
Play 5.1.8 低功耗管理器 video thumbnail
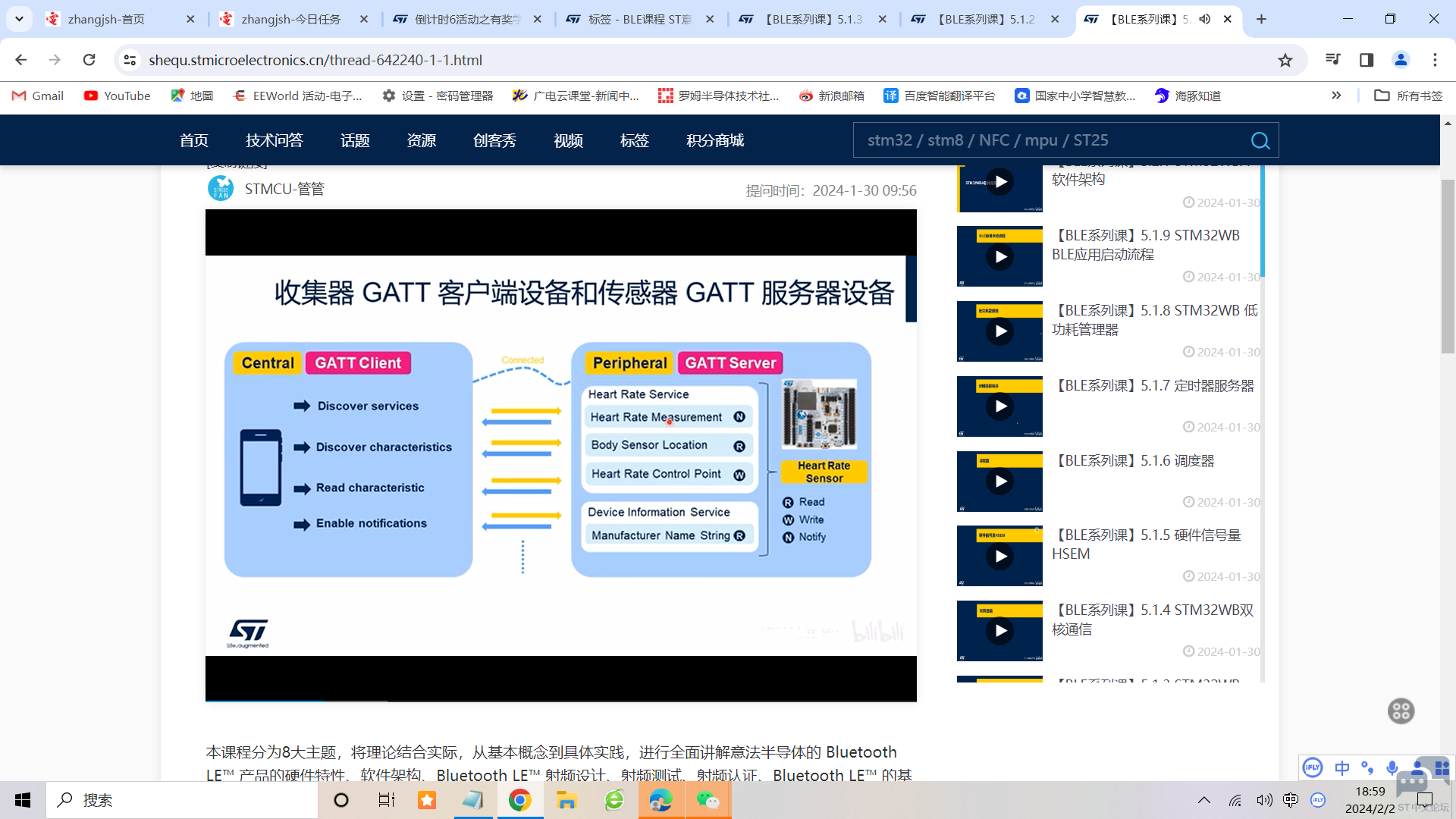999,331
